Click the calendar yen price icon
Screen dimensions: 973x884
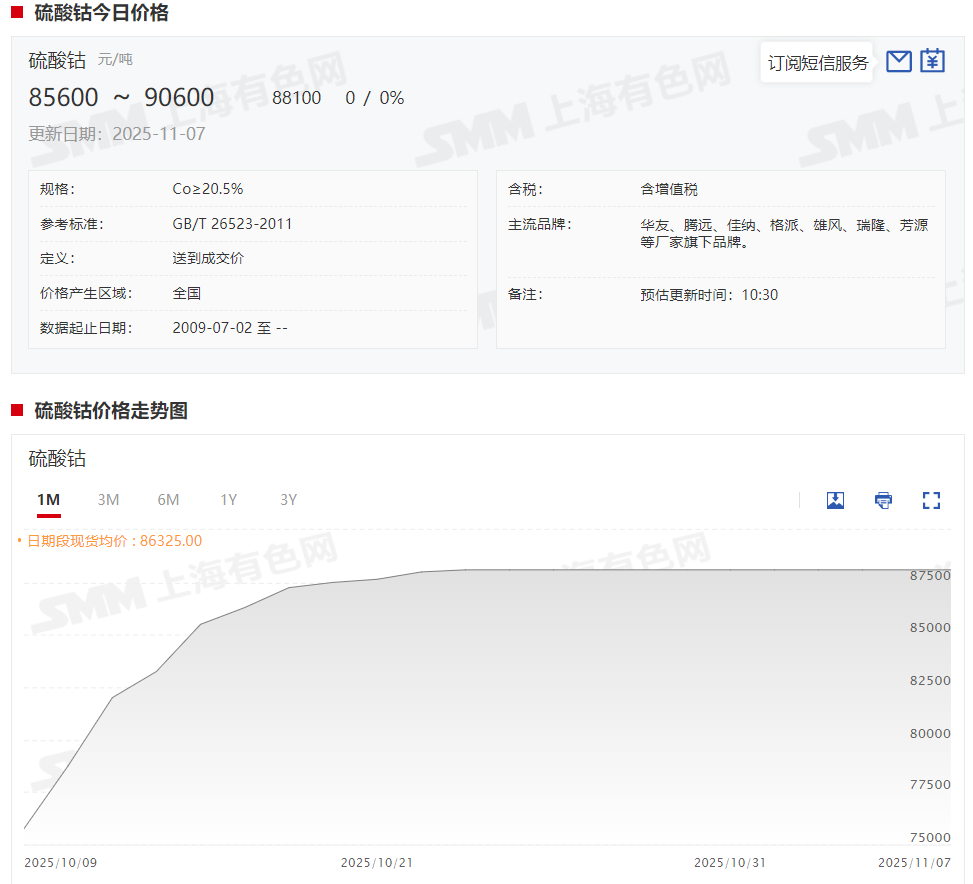click(x=932, y=61)
